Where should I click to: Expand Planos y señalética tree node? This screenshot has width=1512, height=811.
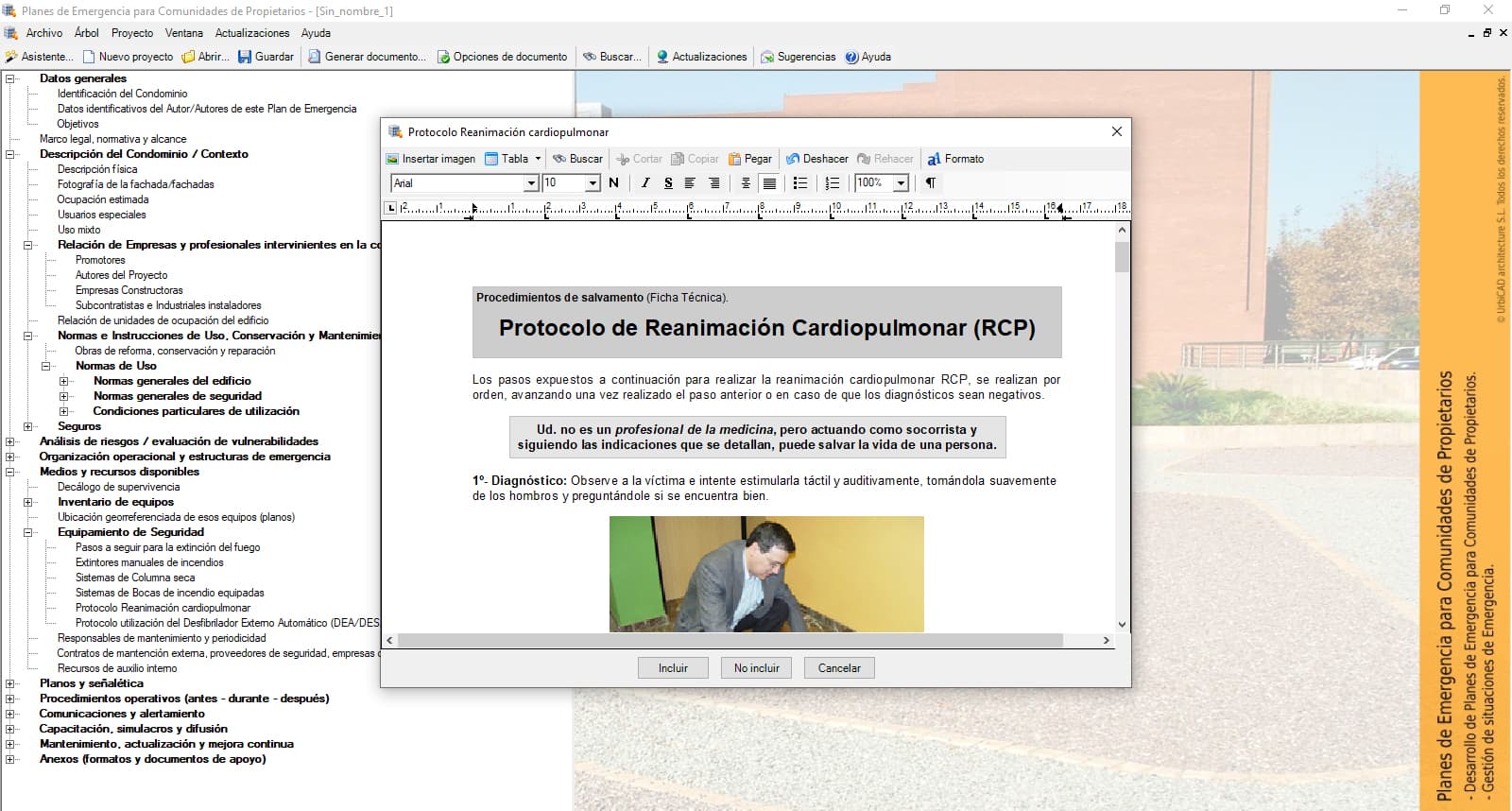click(x=10, y=683)
